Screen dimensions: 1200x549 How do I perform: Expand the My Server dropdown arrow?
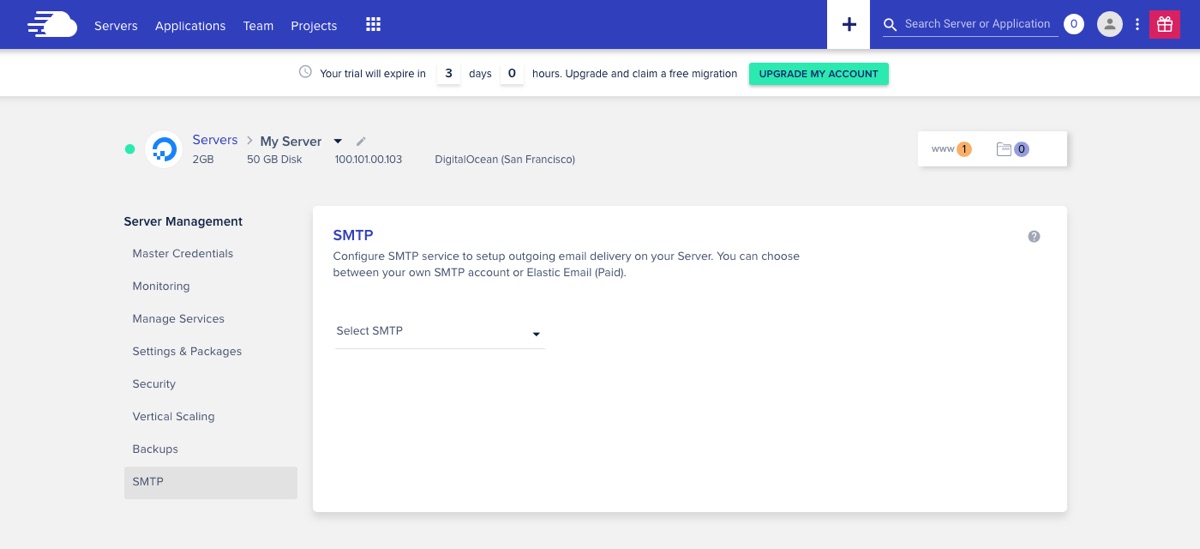[x=338, y=141]
